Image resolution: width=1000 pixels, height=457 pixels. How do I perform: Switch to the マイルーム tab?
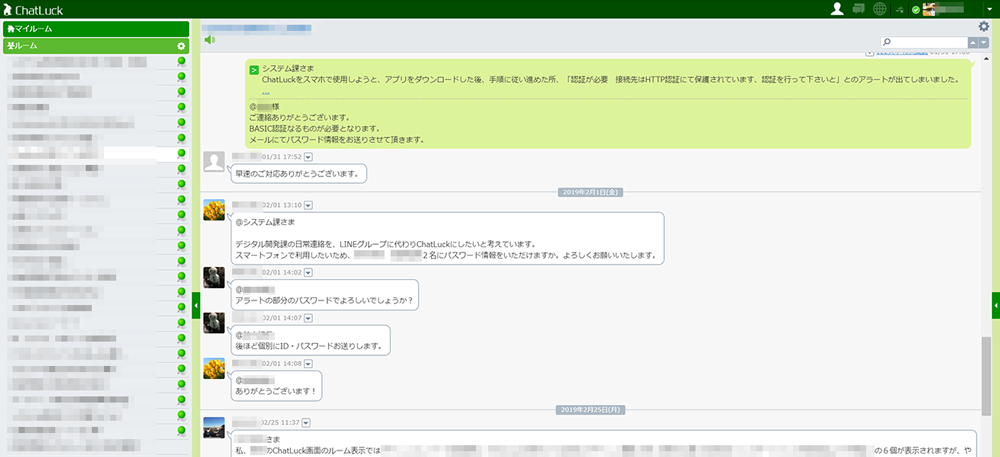tap(96, 29)
